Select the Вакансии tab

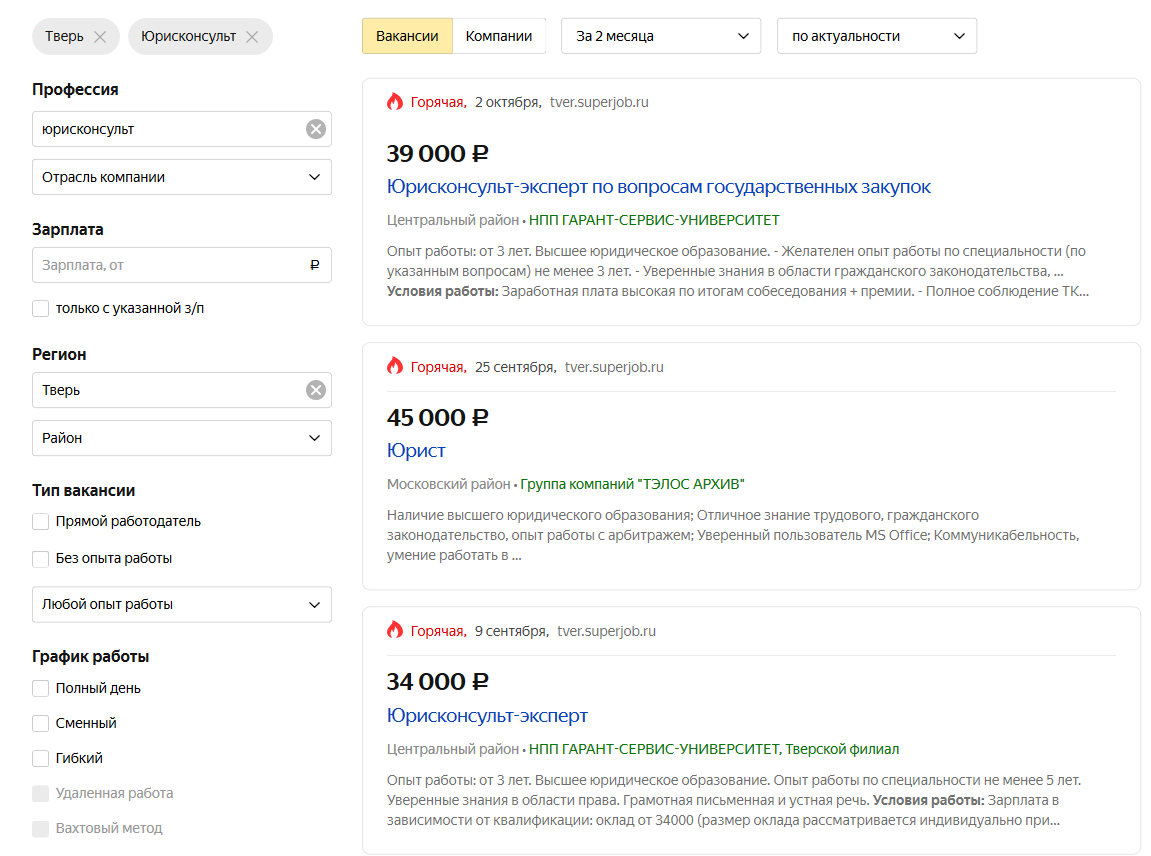407,36
